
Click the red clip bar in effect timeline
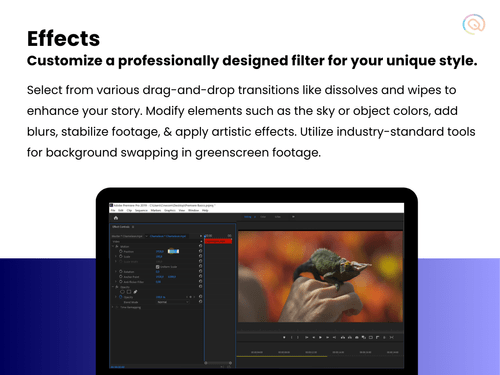tap(218, 241)
